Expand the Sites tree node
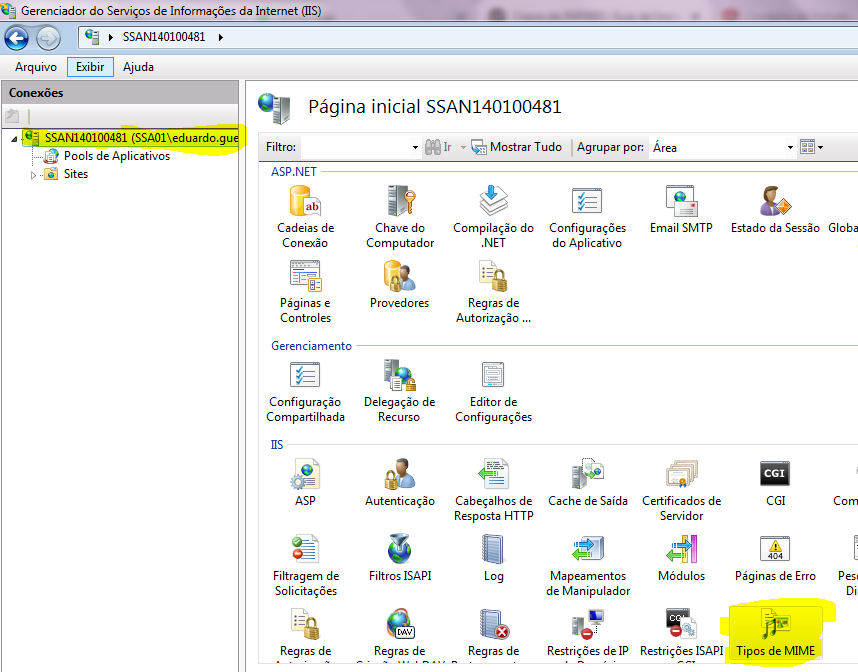The height and width of the screenshot is (672, 858). pos(33,175)
